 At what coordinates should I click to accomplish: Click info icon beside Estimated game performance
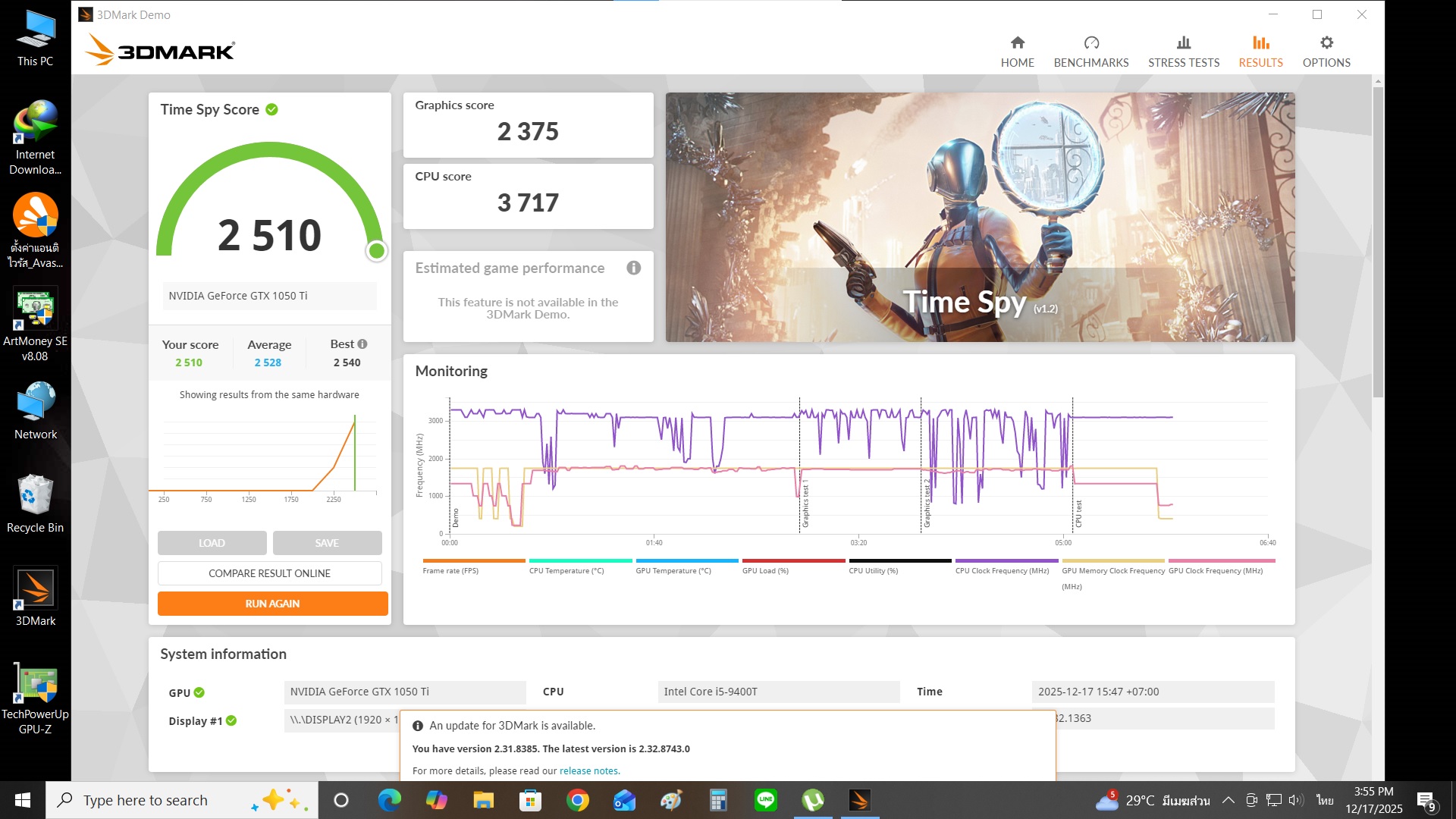point(633,268)
